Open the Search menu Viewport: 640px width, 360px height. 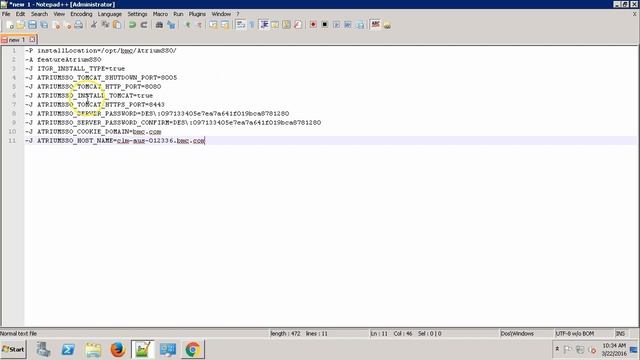[x=40, y=14]
